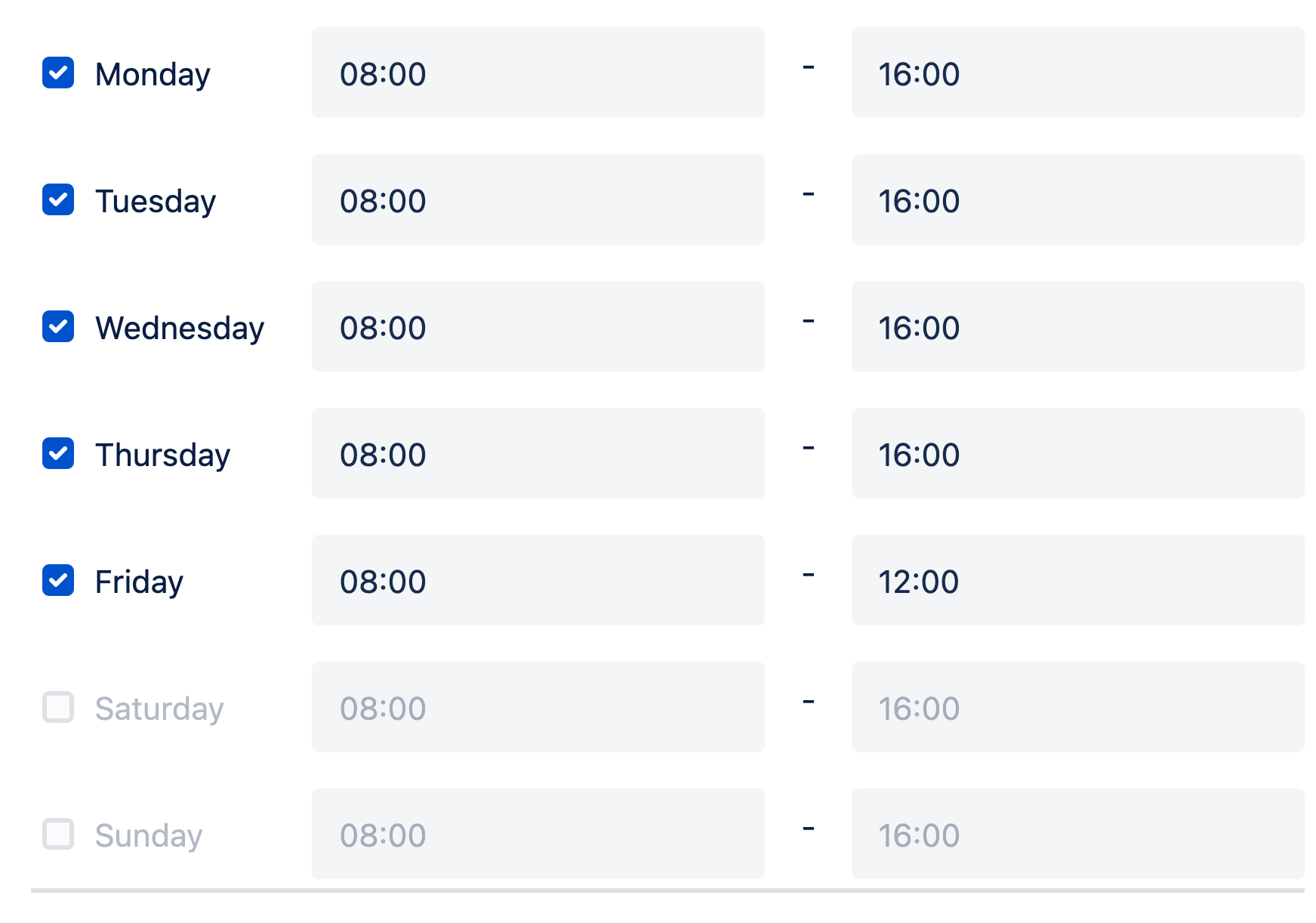Disable the Wednesday working day checkbox
Image resolution: width=1316 pixels, height=923 pixels.
coord(58,327)
